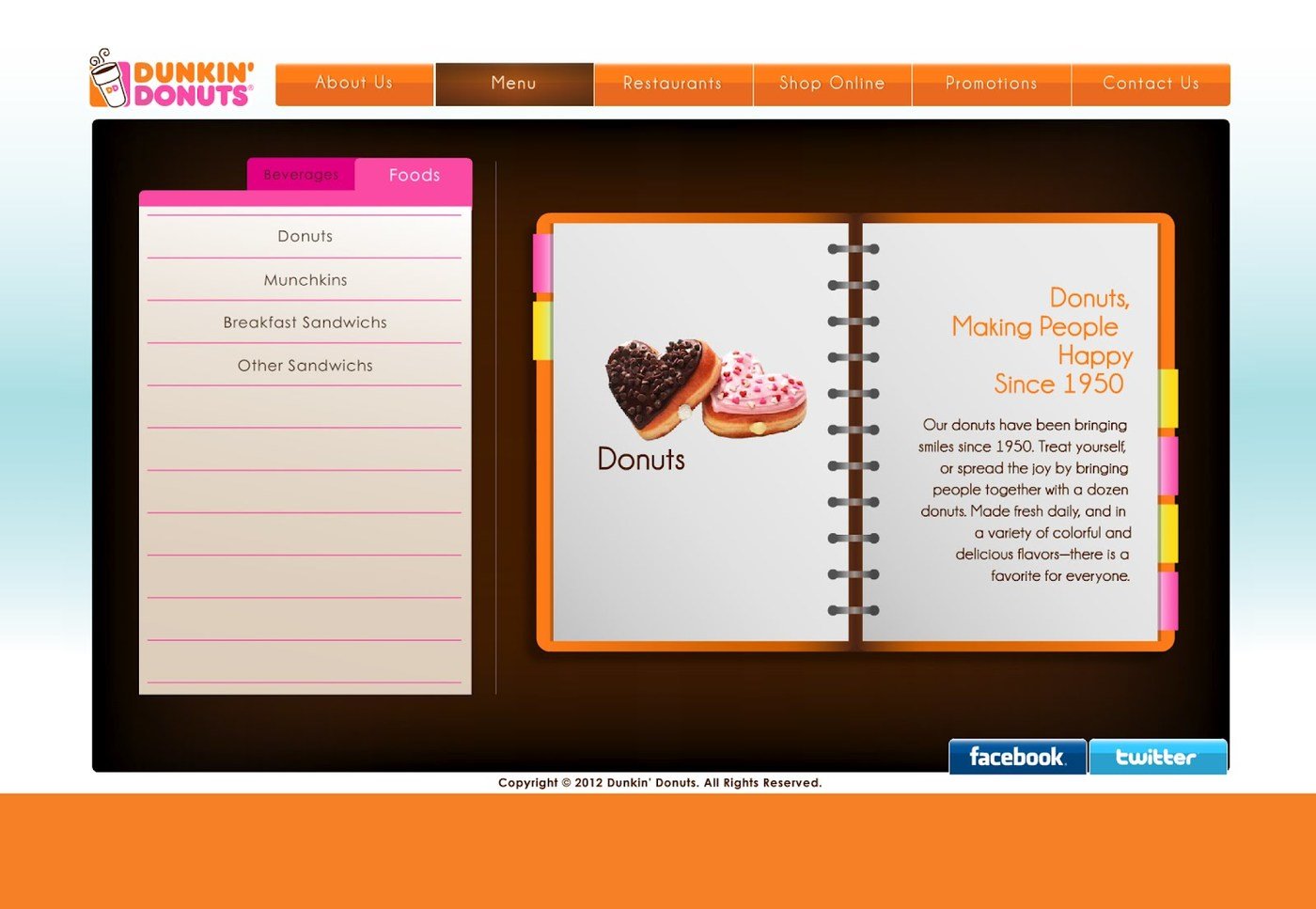This screenshot has height=909, width=1316.
Task: Switch to the Foods tab
Action: (413, 175)
